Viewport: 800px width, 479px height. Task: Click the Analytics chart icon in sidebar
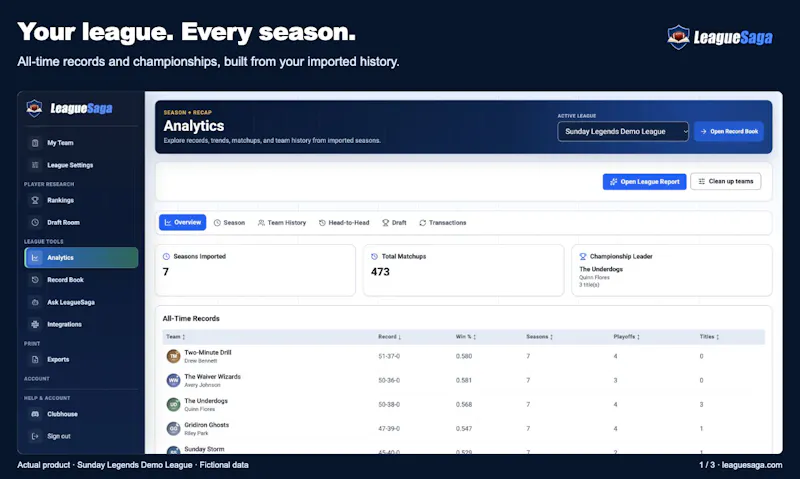click(35, 258)
